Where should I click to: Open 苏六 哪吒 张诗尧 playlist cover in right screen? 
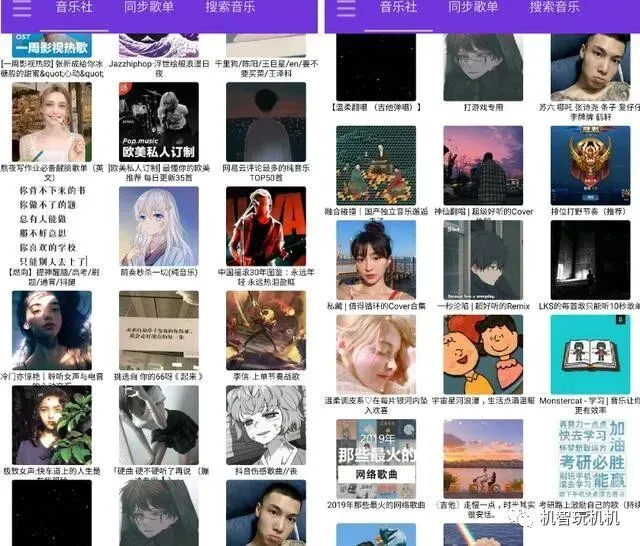click(590, 67)
